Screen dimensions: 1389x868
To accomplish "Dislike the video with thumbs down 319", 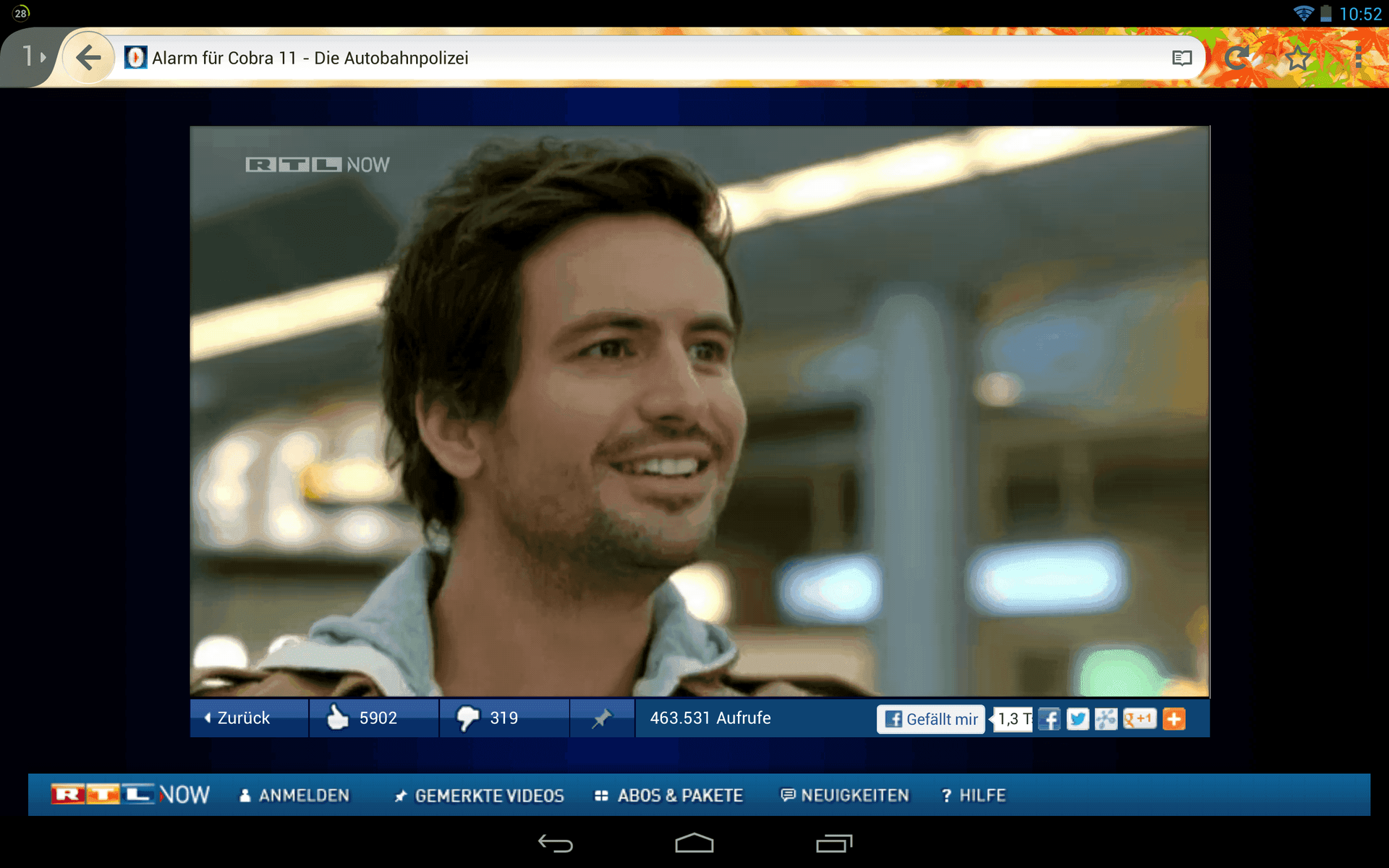I will (504, 718).
